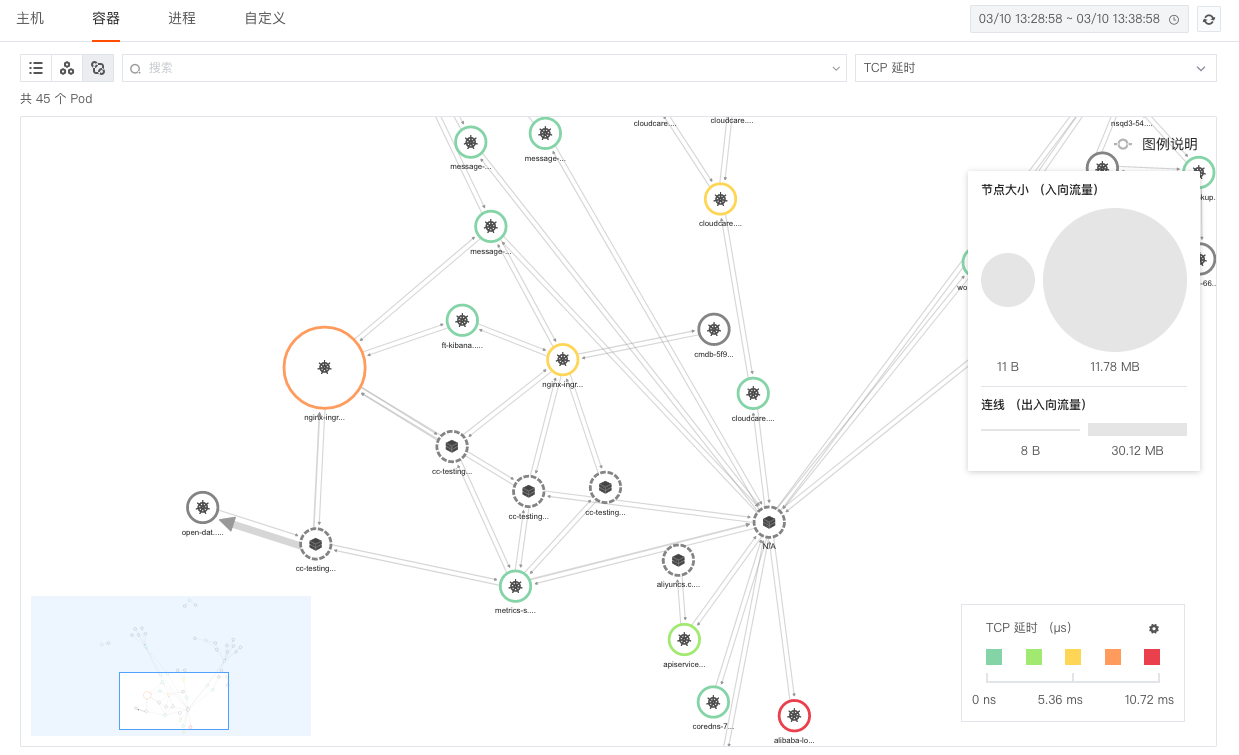
Task: Click the cmdb-5f9 gray pod node
Action: tap(713, 329)
